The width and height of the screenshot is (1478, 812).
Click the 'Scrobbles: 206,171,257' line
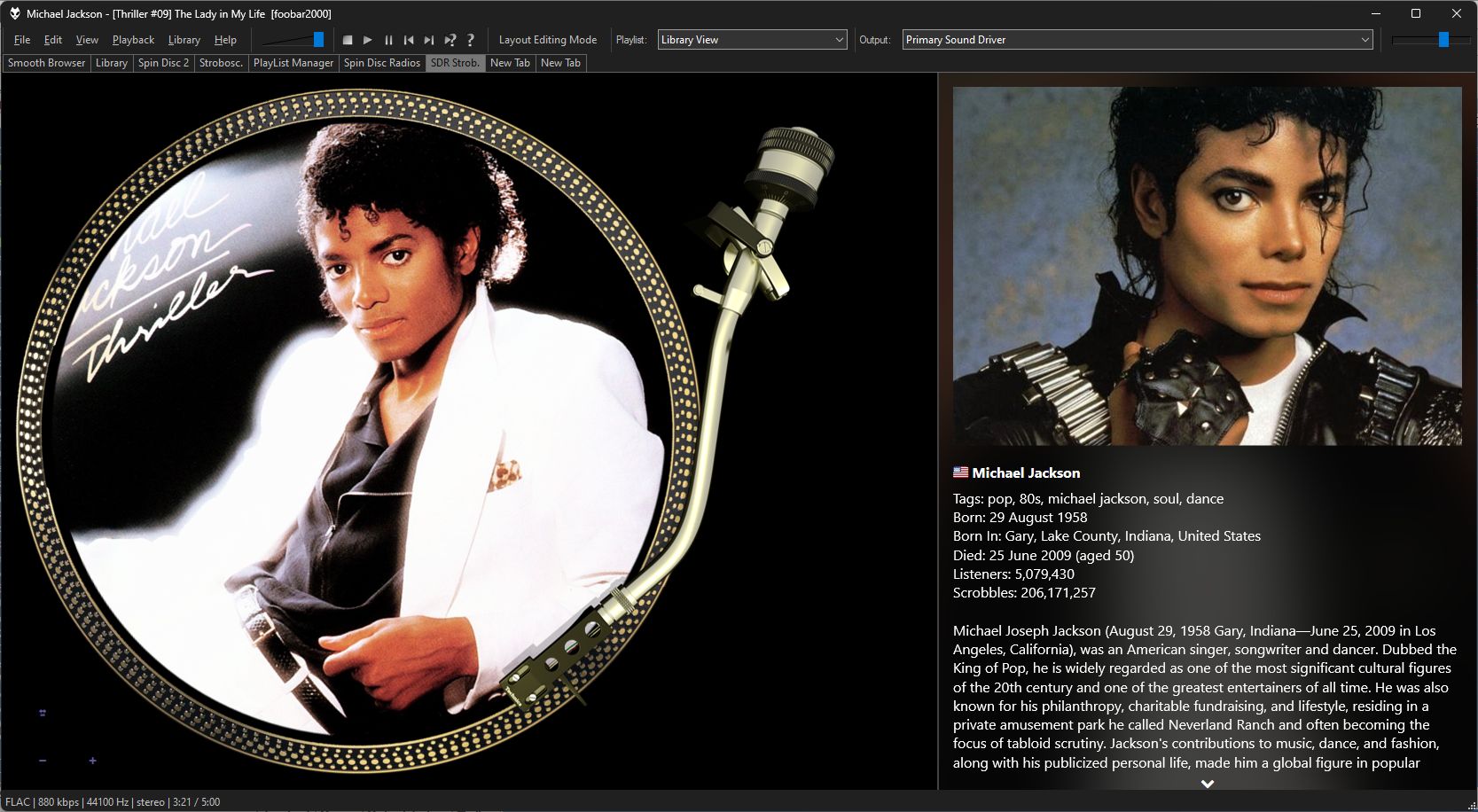[1024, 593]
